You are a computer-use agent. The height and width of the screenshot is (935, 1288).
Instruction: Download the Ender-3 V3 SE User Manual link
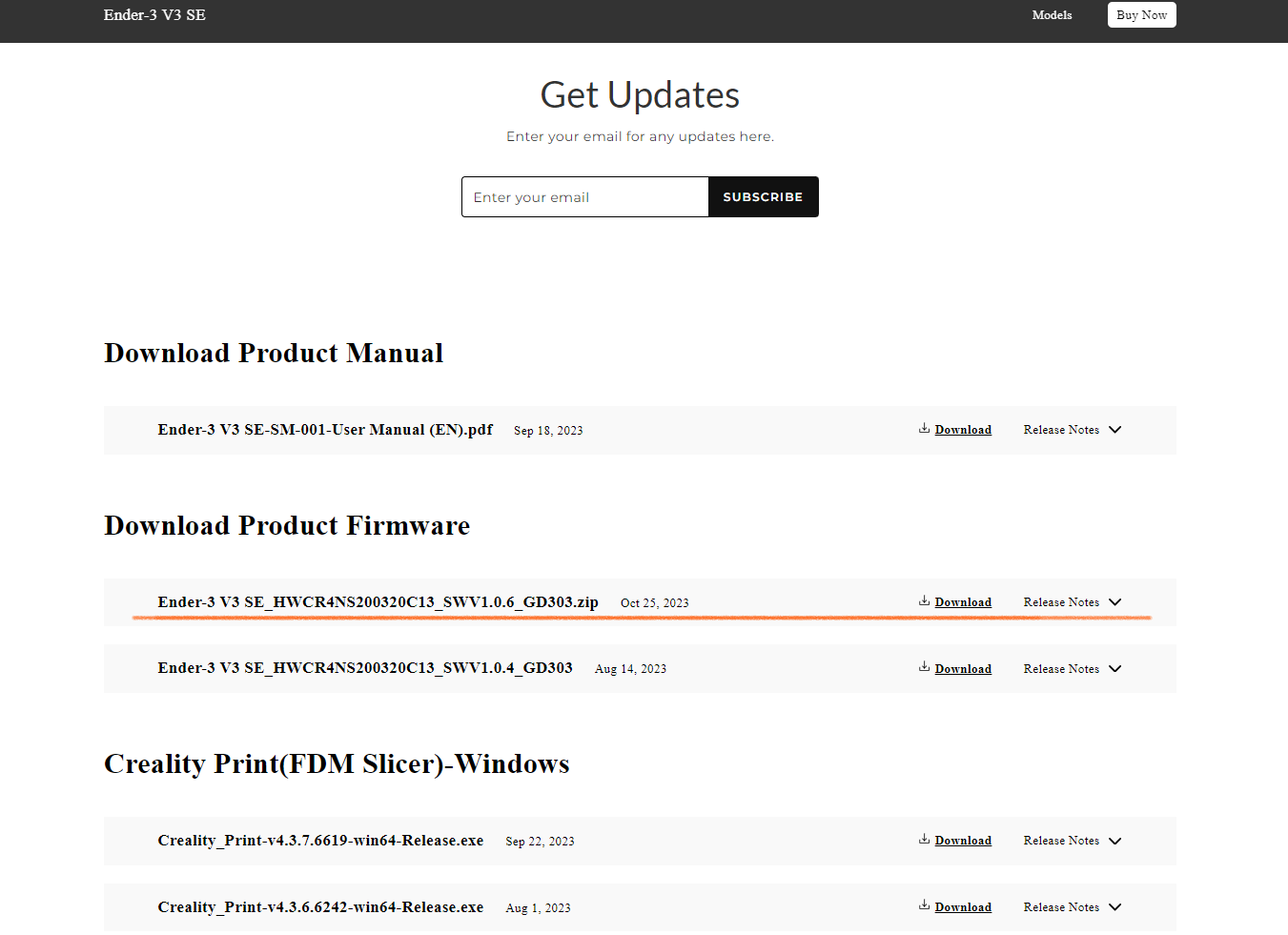tap(963, 430)
